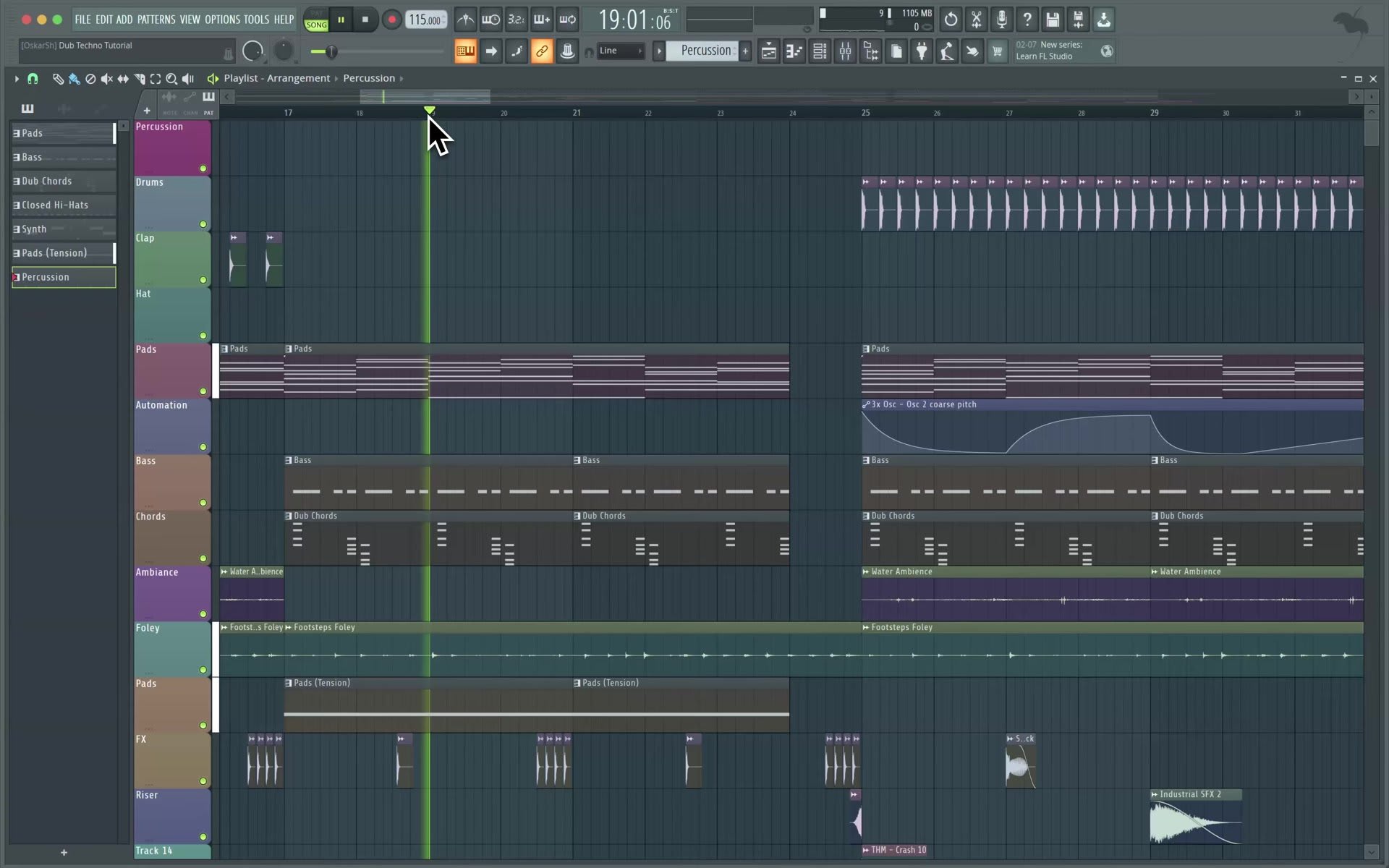Viewport: 1389px width, 868px height.
Task: Open the Percussion pattern selector
Action: tap(705, 51)
